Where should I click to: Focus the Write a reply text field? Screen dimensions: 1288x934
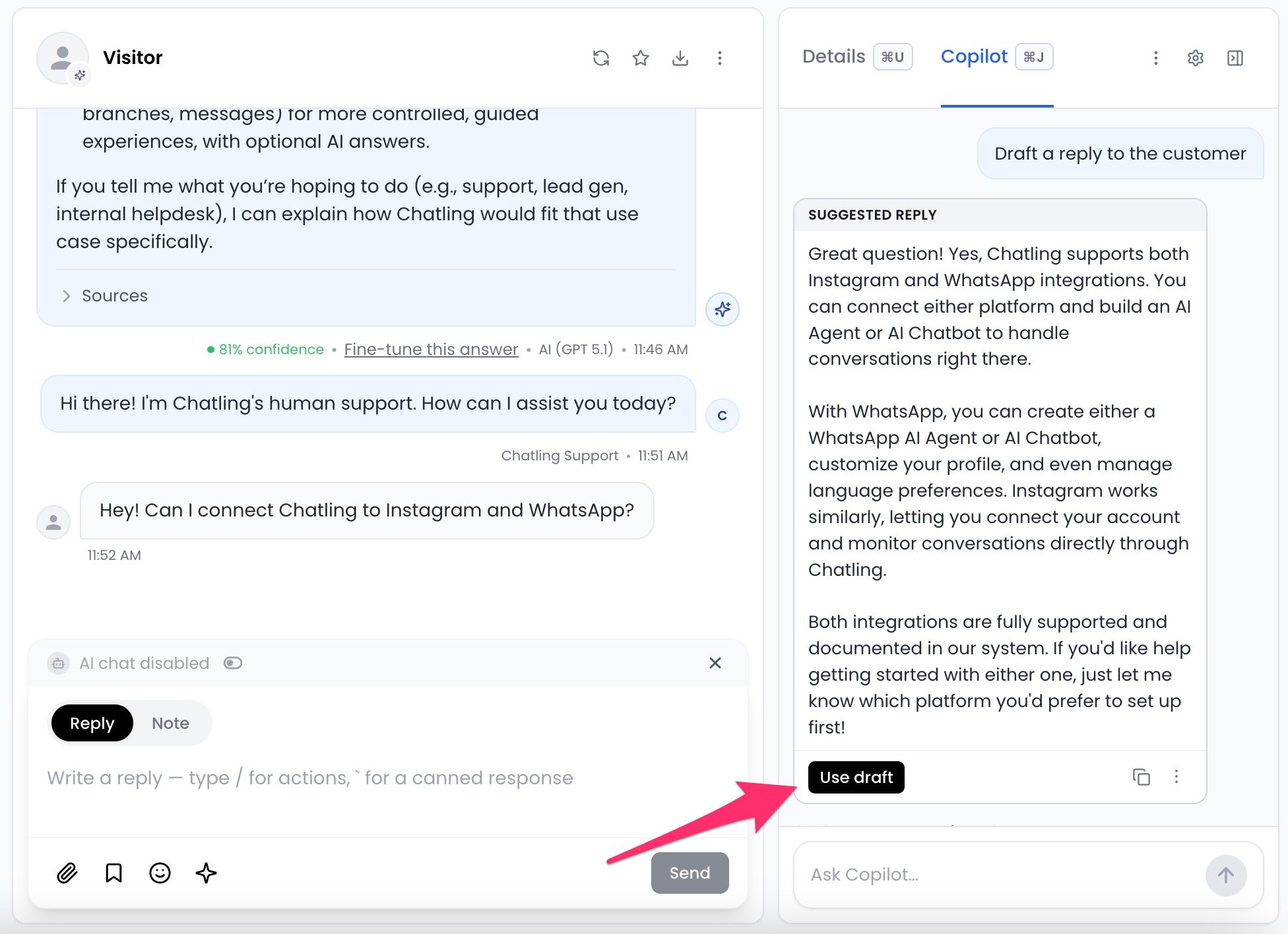coord(388,778)
